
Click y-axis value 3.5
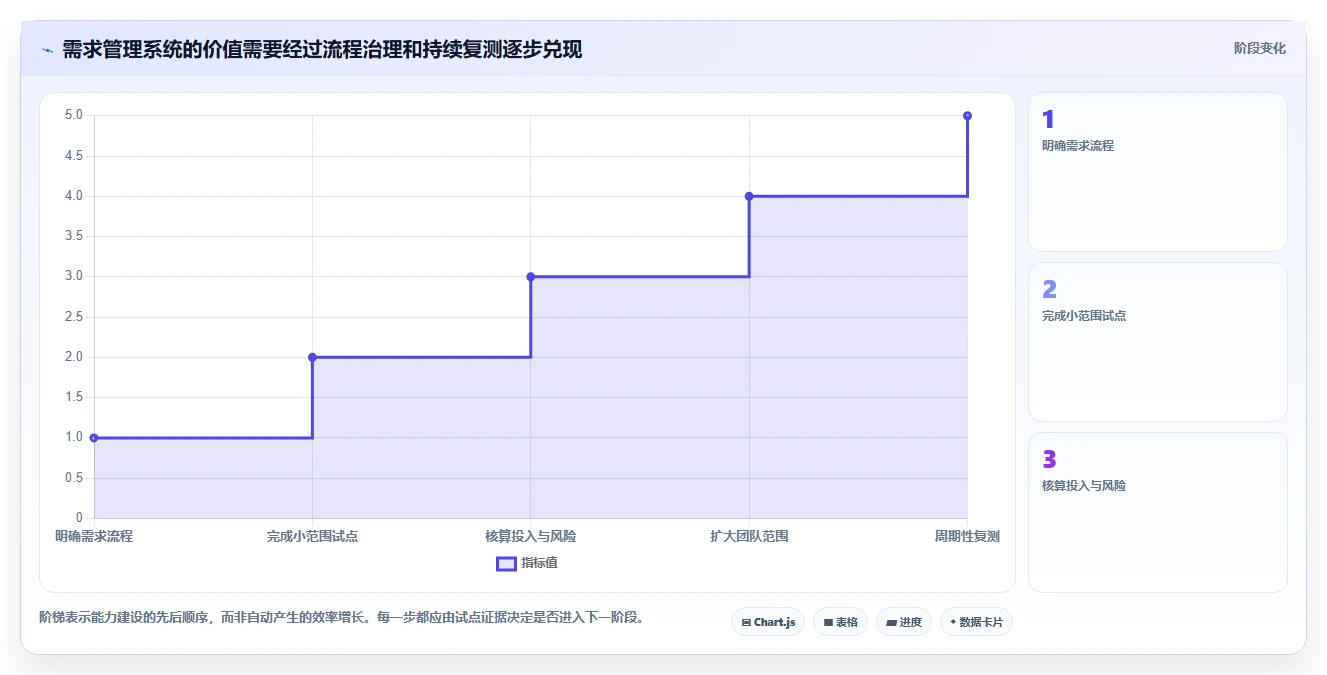point(74,236)
